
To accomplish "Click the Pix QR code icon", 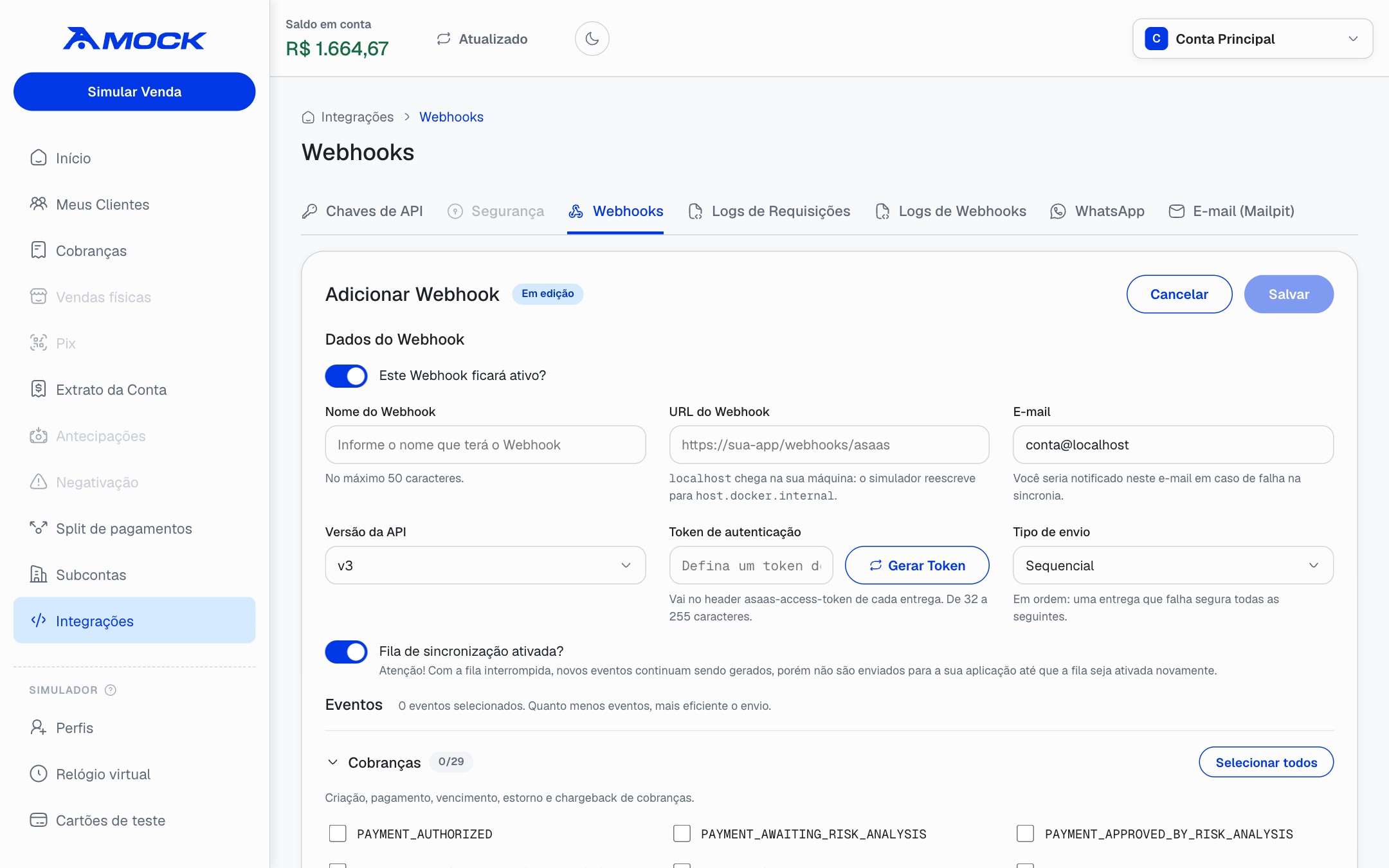I will coord(39,343).
